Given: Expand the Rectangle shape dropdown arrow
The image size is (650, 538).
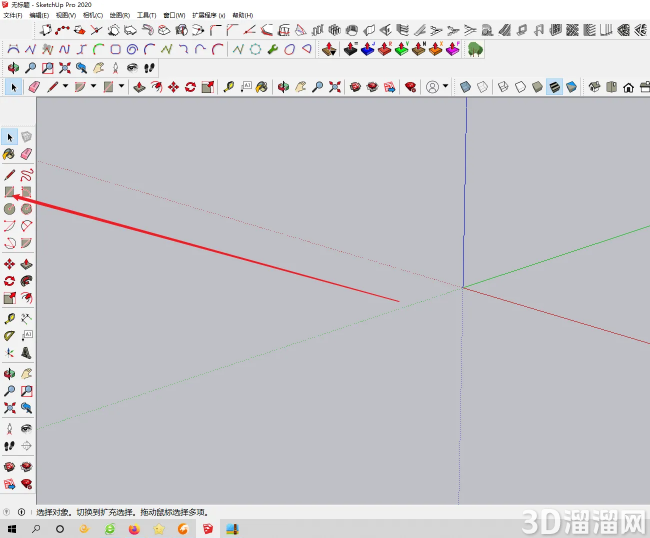Looking at the screenshot, I should point(121,86).
